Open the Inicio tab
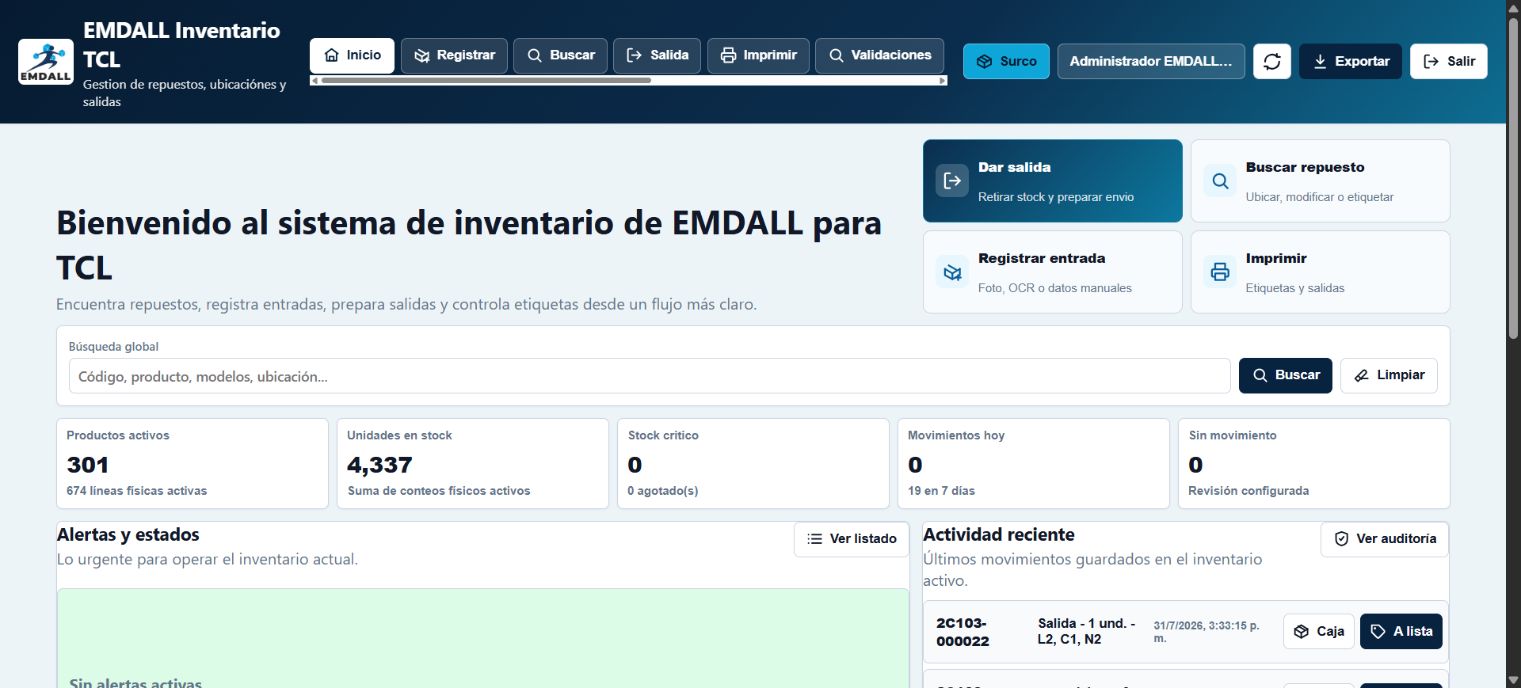Image resolution: width=1521 pixels, height=688 pixels. point(352,56)
